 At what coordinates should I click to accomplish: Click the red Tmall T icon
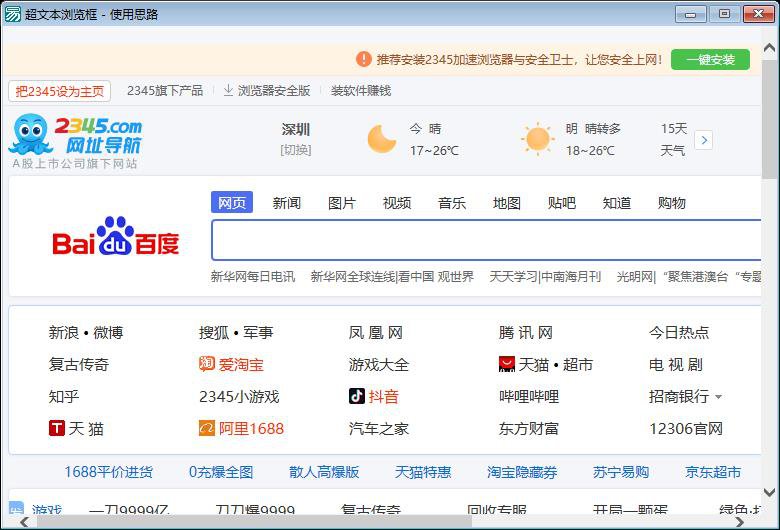[x=57, y=429]
